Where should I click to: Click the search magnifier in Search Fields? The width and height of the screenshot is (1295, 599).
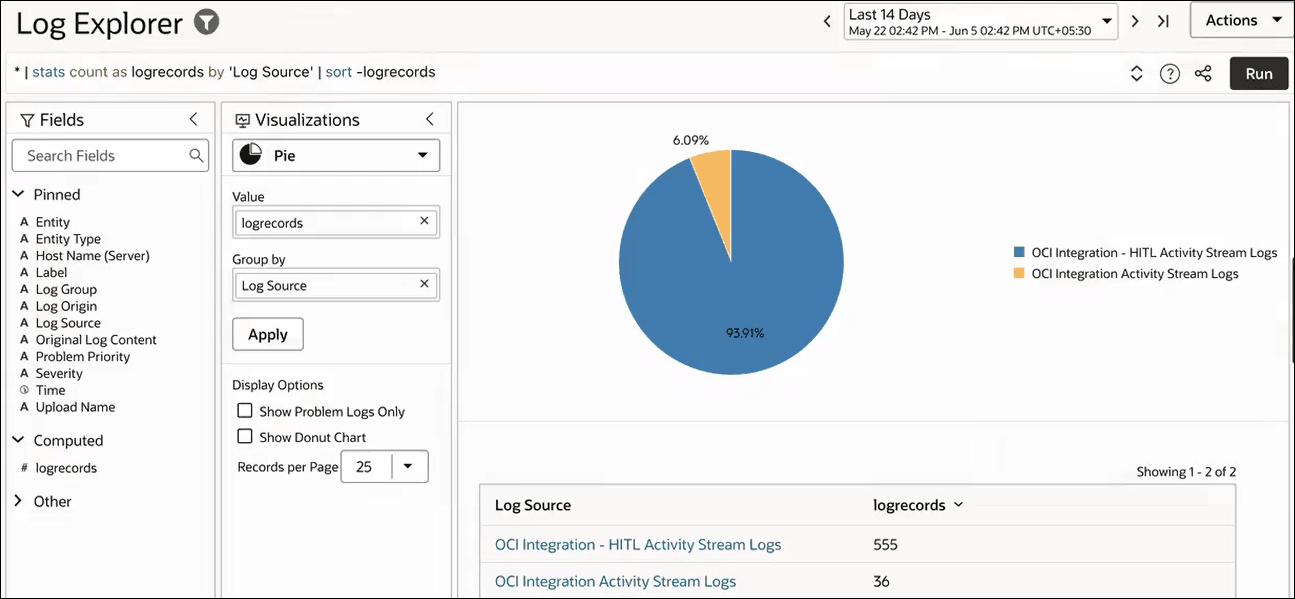(197, 156)
